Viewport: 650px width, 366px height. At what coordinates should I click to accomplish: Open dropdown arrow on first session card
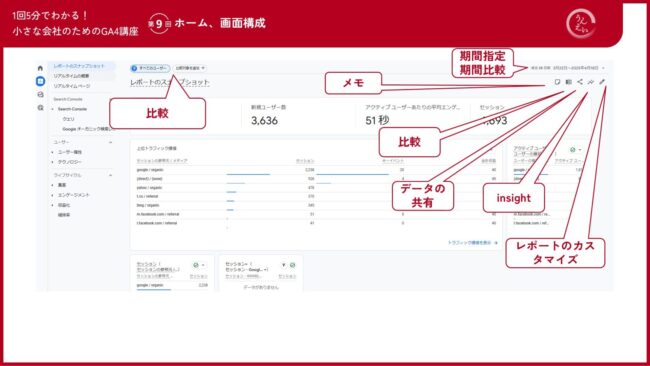(x=203, y=265)
